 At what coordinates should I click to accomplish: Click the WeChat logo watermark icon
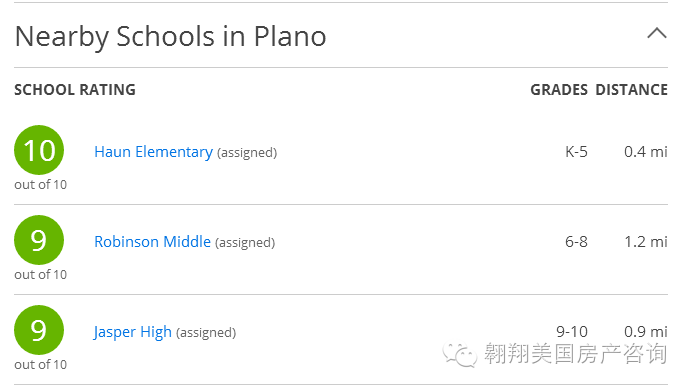point(460,354)
